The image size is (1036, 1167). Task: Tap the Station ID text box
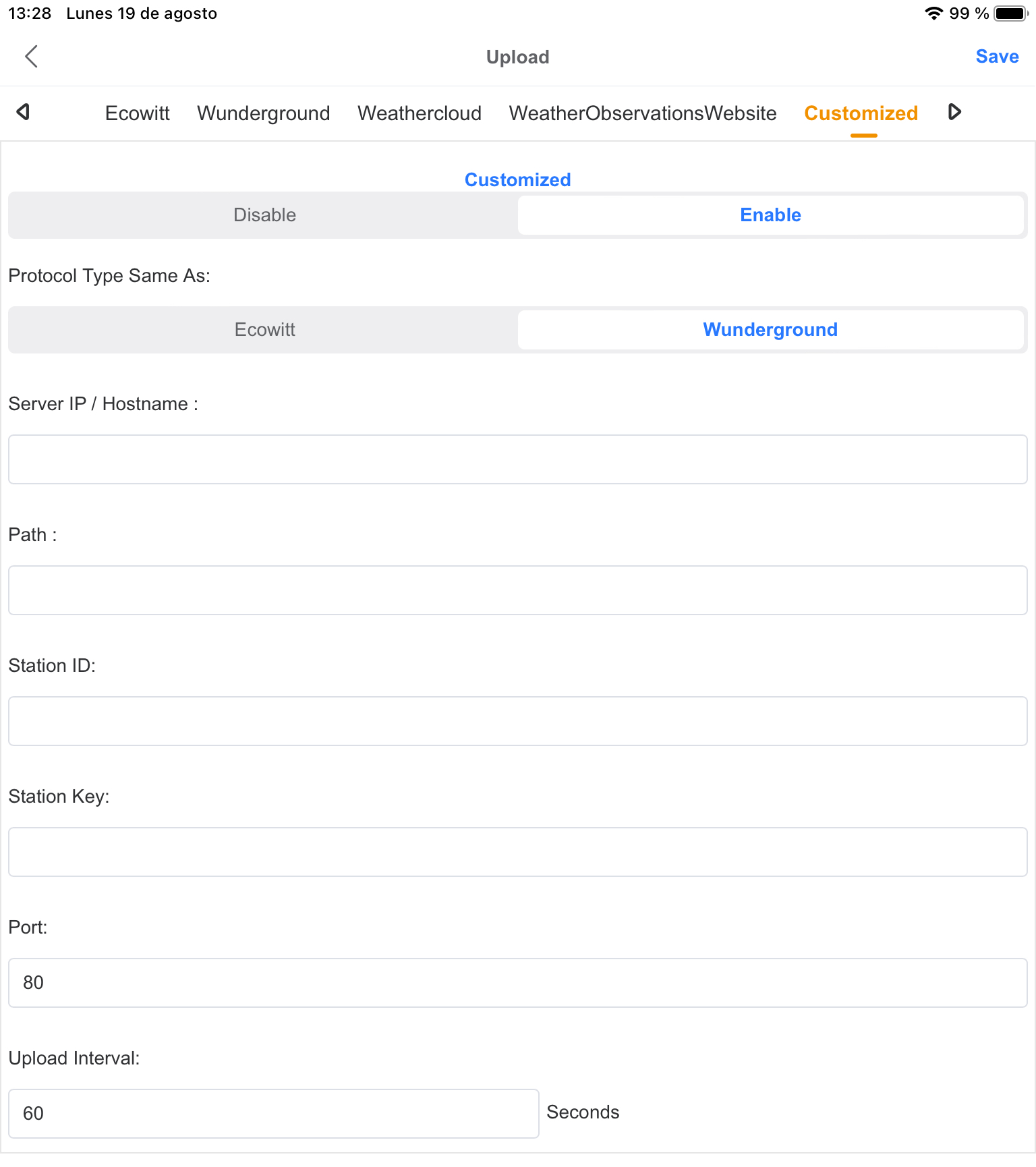[x=517, y=721]
